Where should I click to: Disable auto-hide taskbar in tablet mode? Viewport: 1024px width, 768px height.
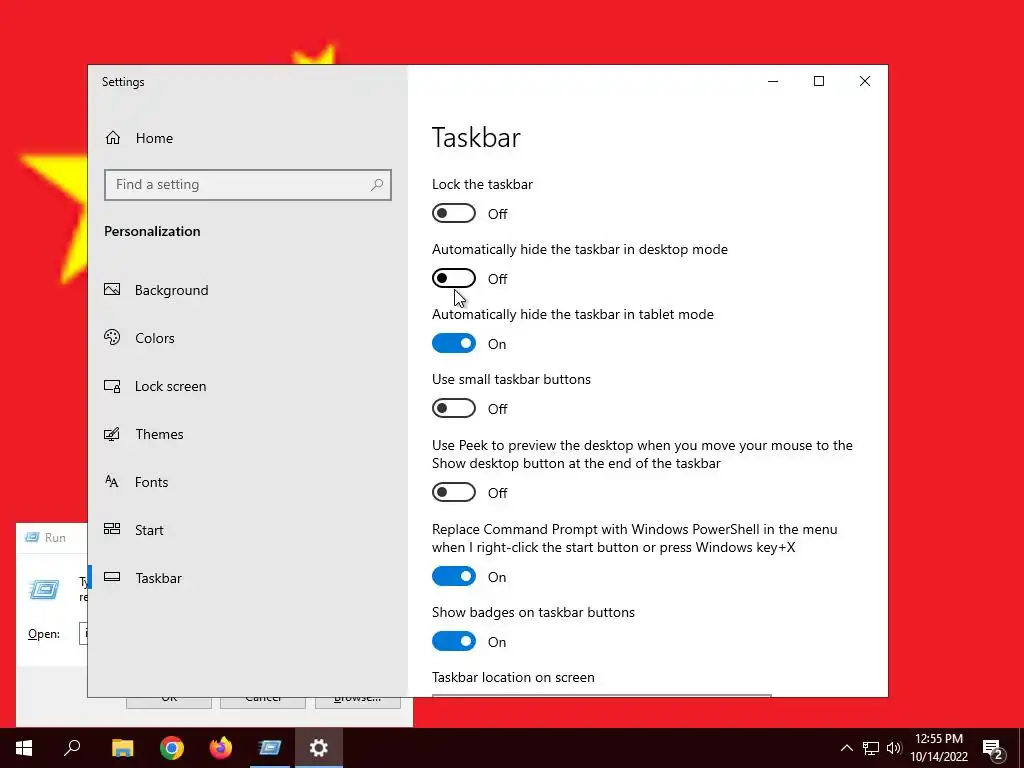point(454,344)
